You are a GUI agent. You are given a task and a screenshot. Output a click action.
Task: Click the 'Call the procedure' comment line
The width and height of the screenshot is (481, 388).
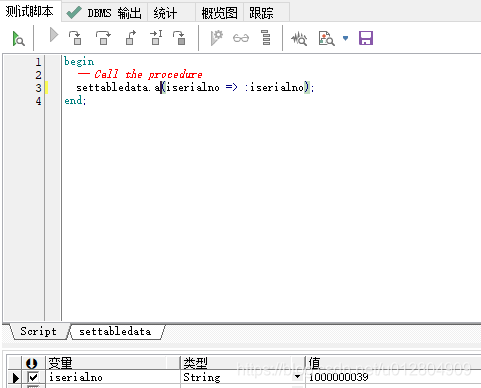pyautogui.click(x=140, y=74)
